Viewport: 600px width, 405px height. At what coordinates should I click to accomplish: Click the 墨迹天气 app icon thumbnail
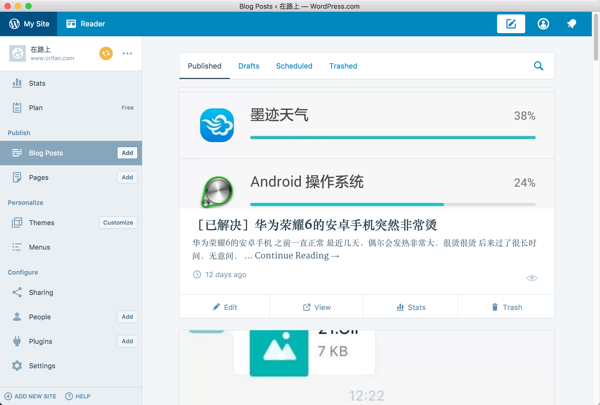[x=217, y=125]
